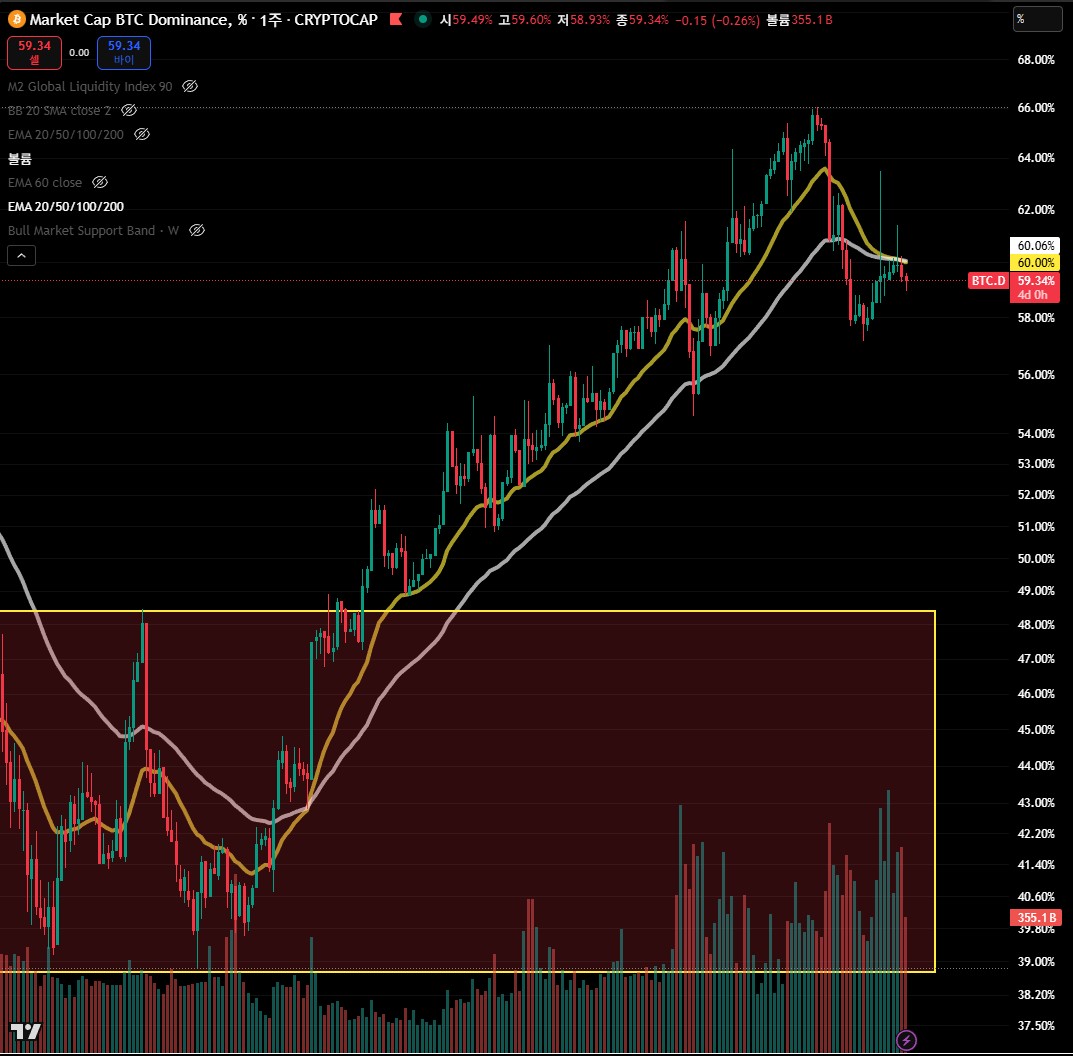Image resolution: width=1073 pixels, height=1056 pixels.
Task: Unhide the greyed EMA 20/50/100/200 indicator
Action: (x=142, y=134)
